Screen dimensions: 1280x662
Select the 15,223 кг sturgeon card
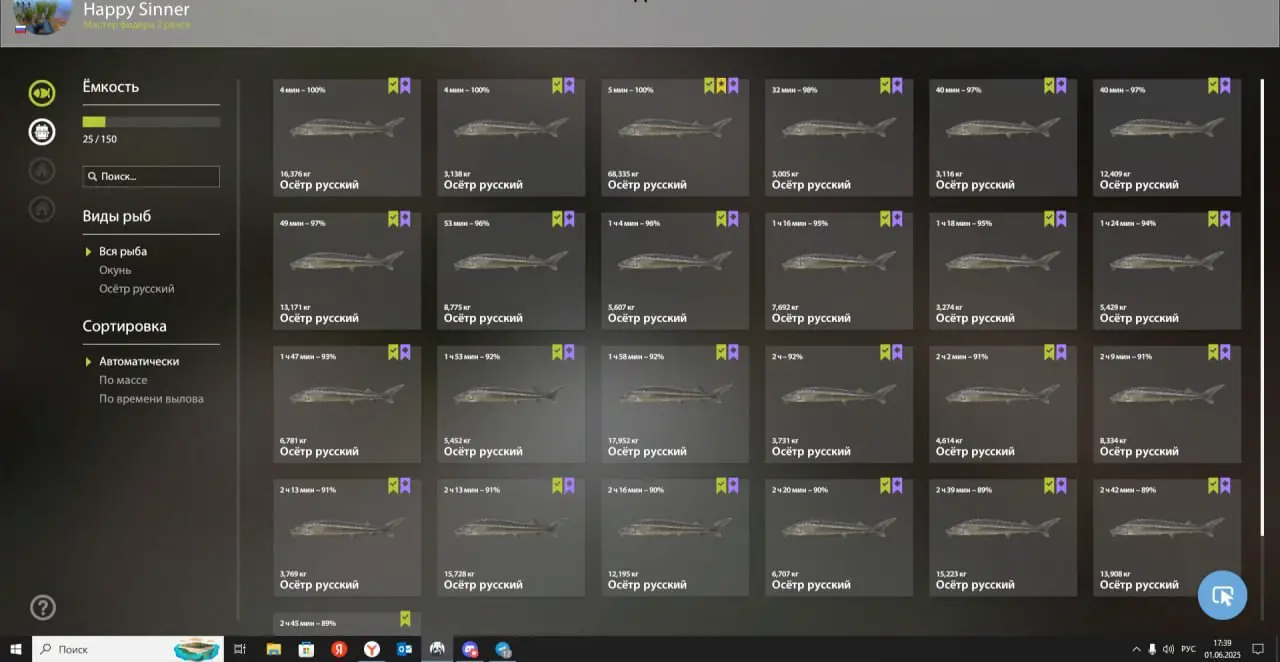1003,538
